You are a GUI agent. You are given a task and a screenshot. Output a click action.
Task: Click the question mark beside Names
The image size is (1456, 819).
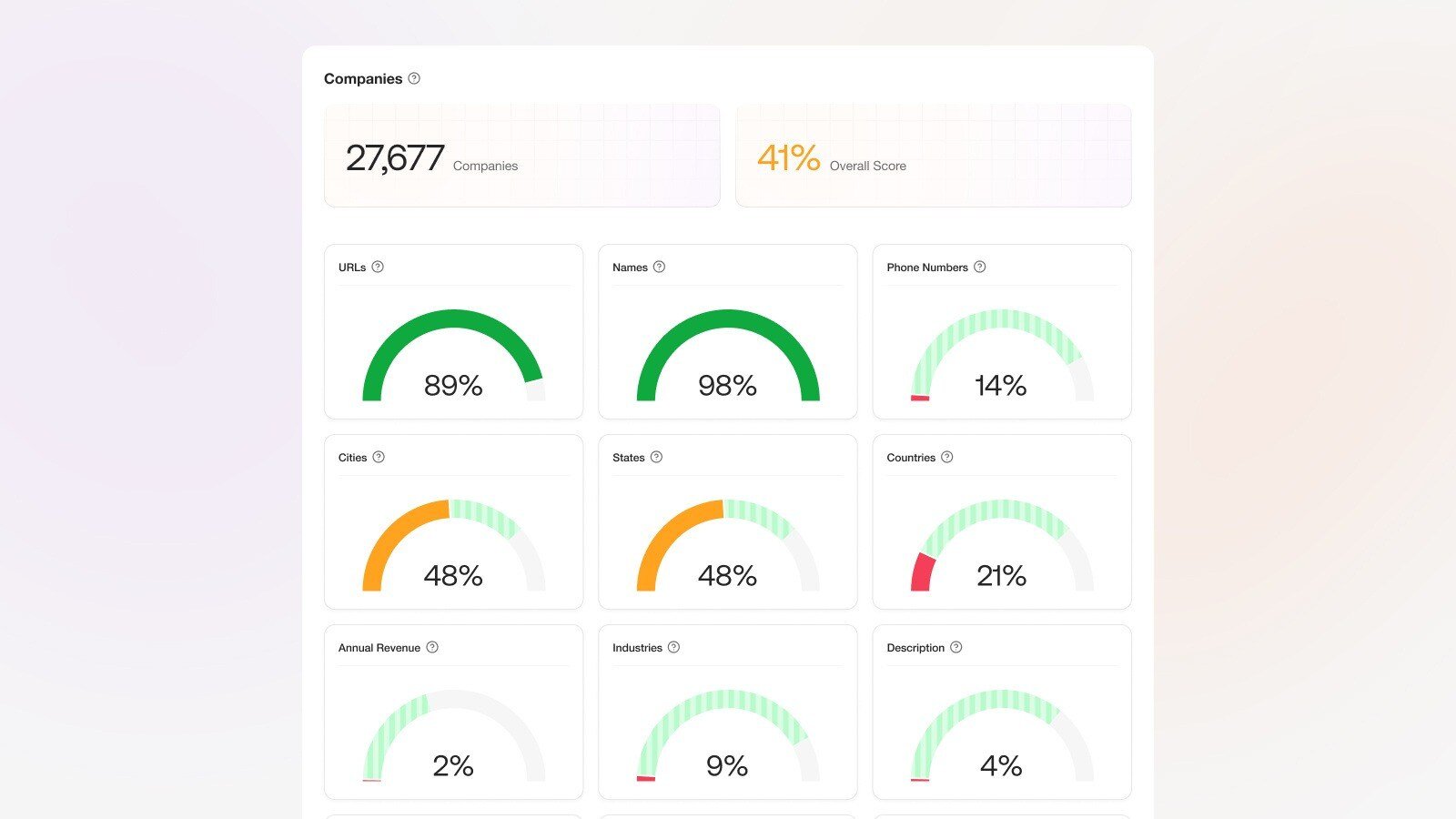pyautogui.click(x=660, y=267)
